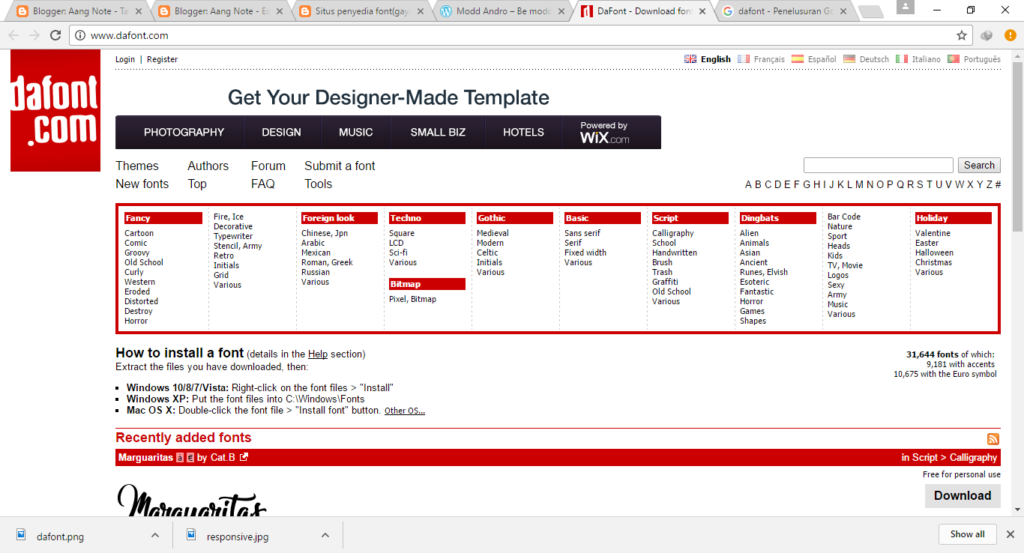Image resolution: width=1024 pixels, height=553 pixels.
Task: Switch to Situs penyedia font tab
Action: pyautogui.click(x=362, y=11)
